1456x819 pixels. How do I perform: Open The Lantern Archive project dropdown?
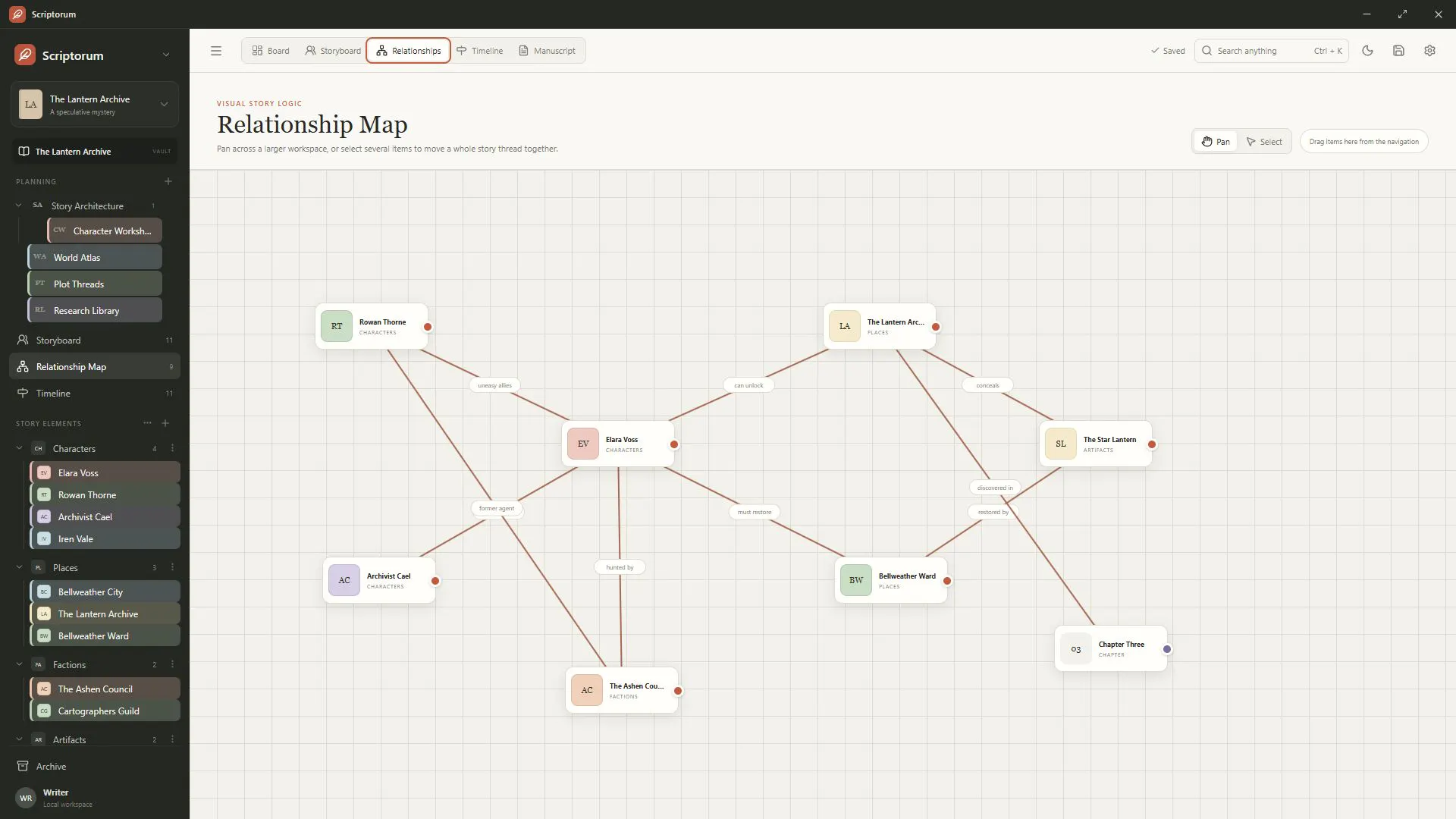[164, 105]
